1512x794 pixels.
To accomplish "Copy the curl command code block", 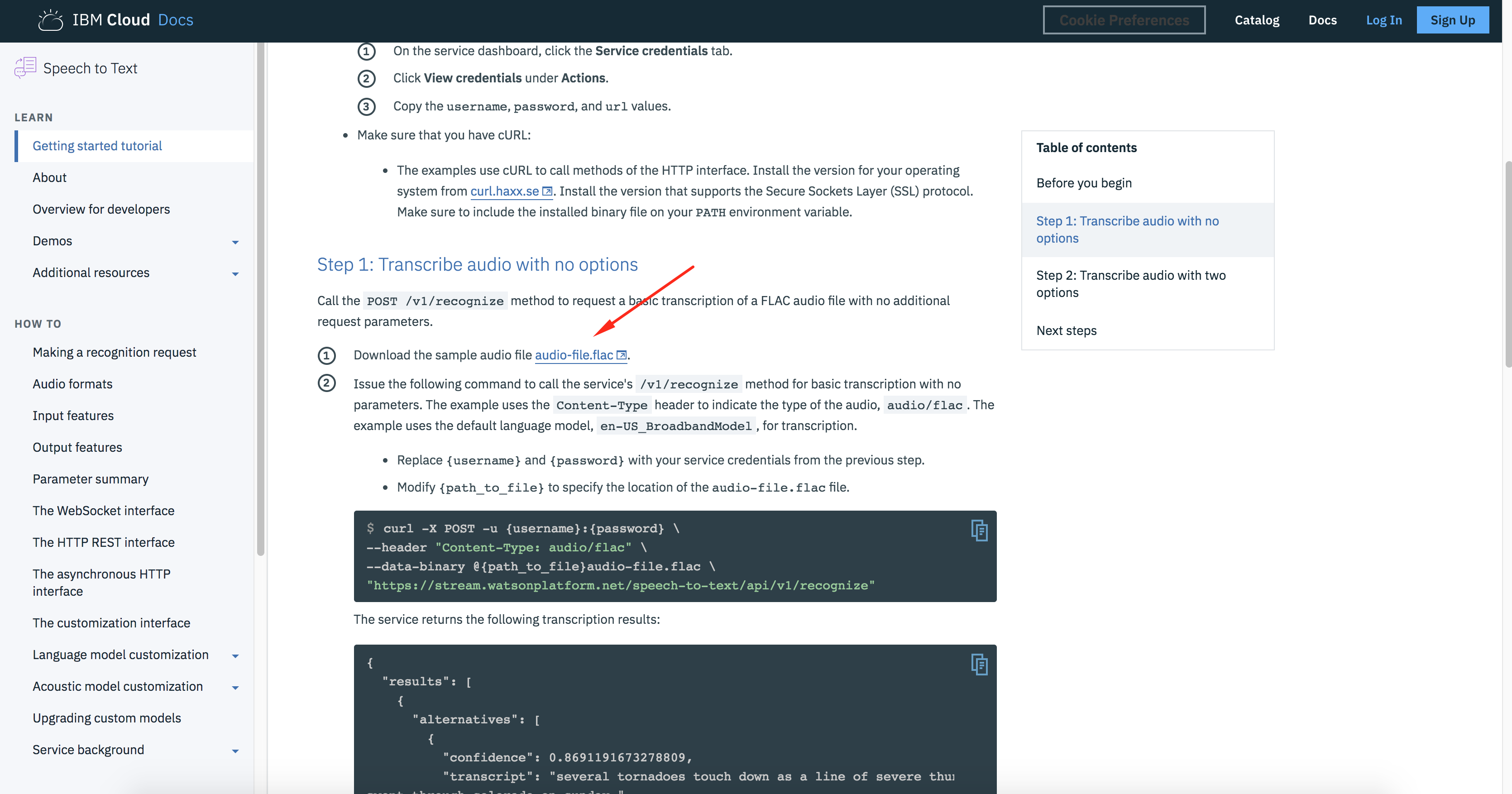I will 979,531.
